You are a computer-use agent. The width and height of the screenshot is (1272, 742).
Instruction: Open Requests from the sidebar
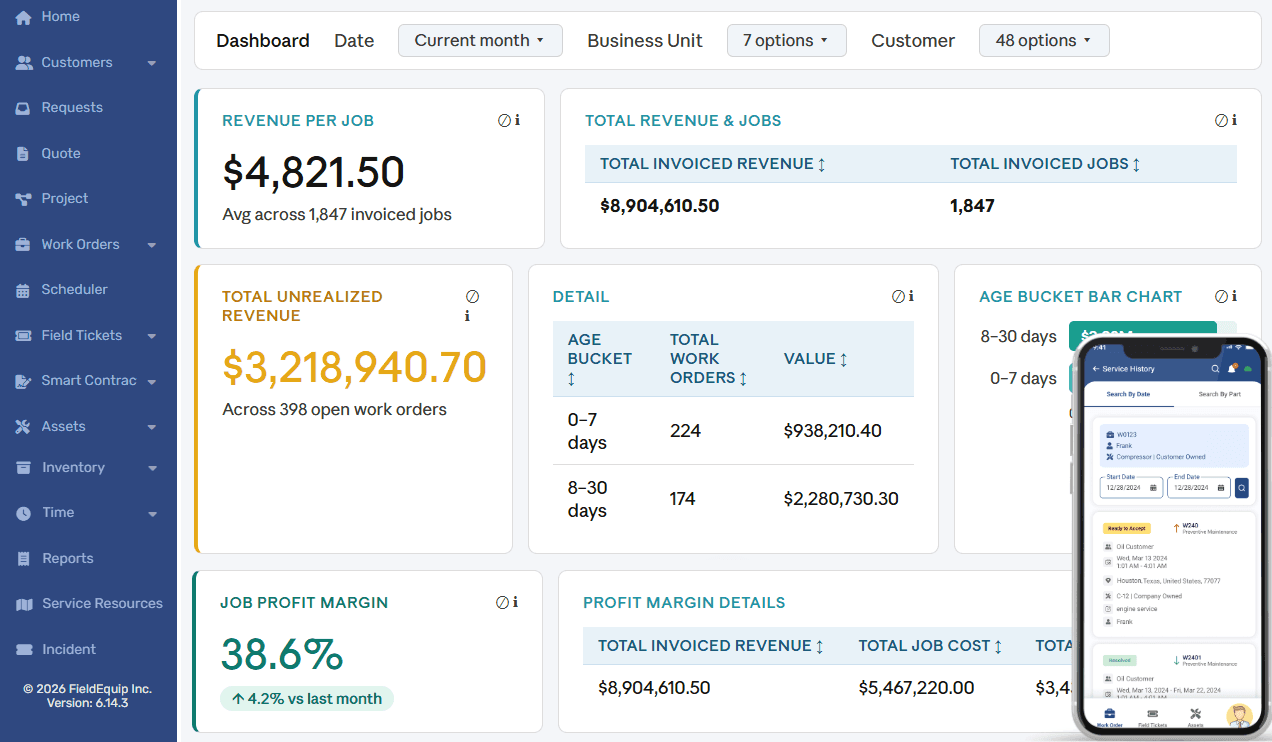(x=72, y=108)
